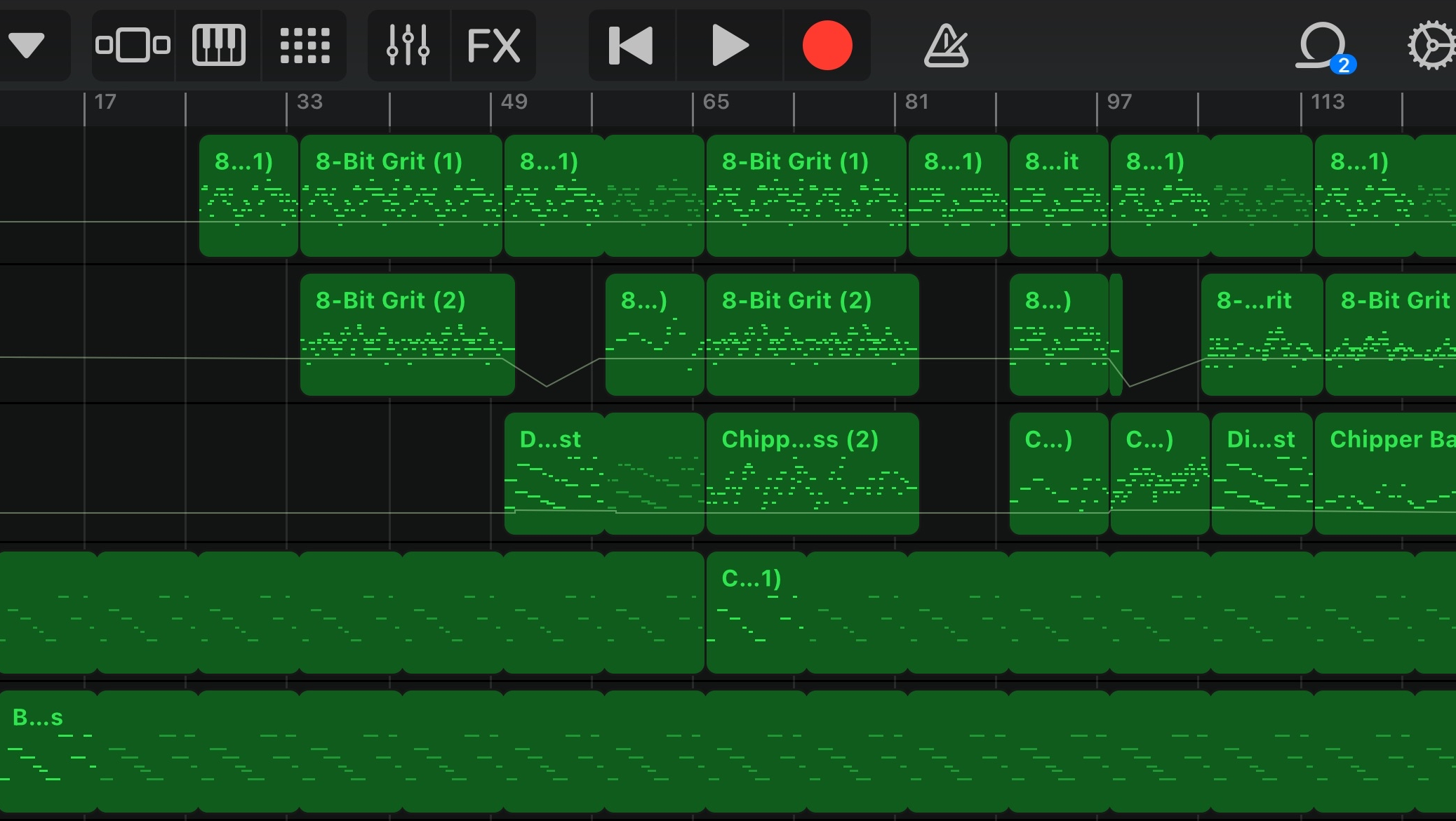Start recording with red button
The image size is (1456, 821).
(x=827, y=46)
